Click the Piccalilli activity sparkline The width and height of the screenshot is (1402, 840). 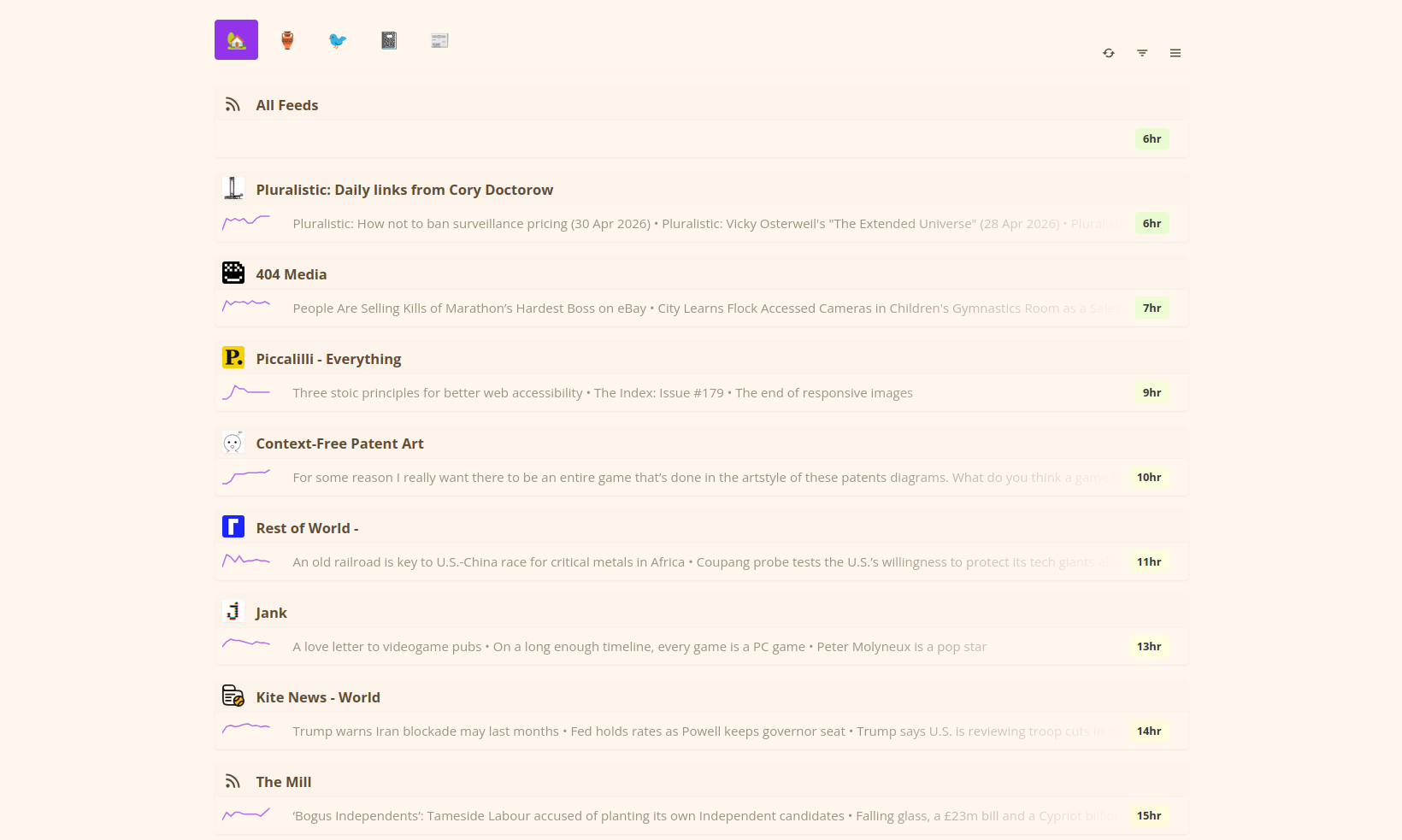246,392
